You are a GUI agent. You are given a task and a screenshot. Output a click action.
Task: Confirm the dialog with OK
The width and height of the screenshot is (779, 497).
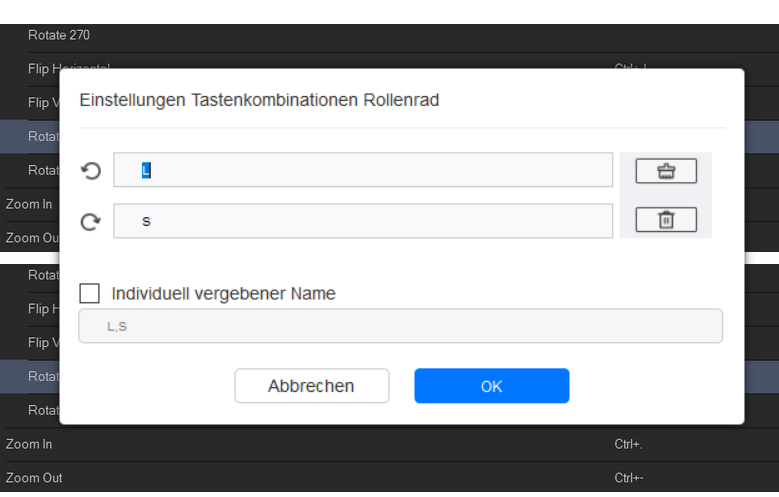coord(491,386)
